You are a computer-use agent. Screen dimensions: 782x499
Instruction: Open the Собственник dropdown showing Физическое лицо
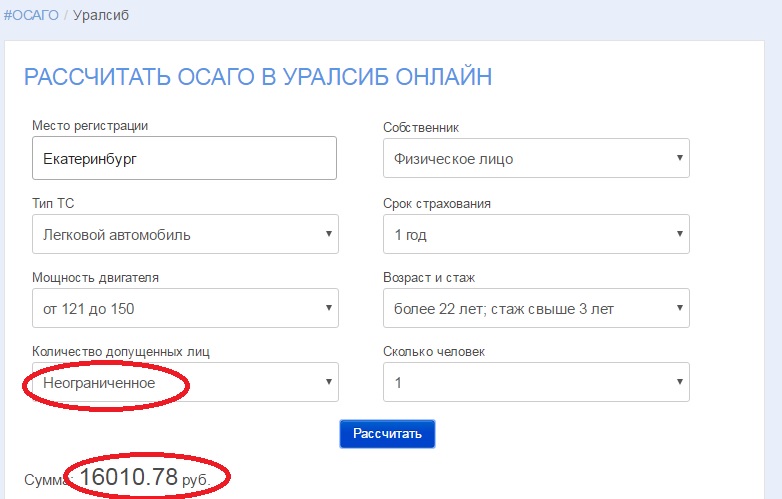[536, 158]
